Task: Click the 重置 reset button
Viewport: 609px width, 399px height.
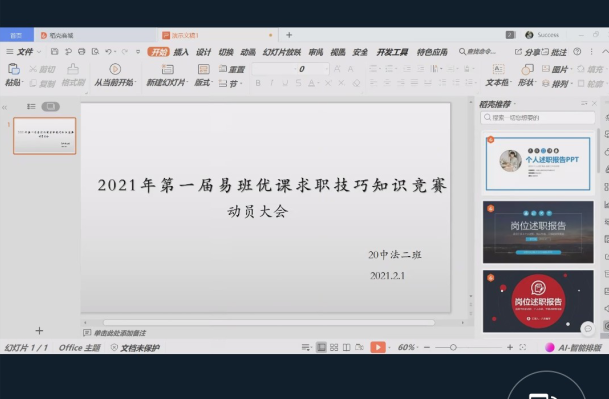Action: [x=232, y=69]
